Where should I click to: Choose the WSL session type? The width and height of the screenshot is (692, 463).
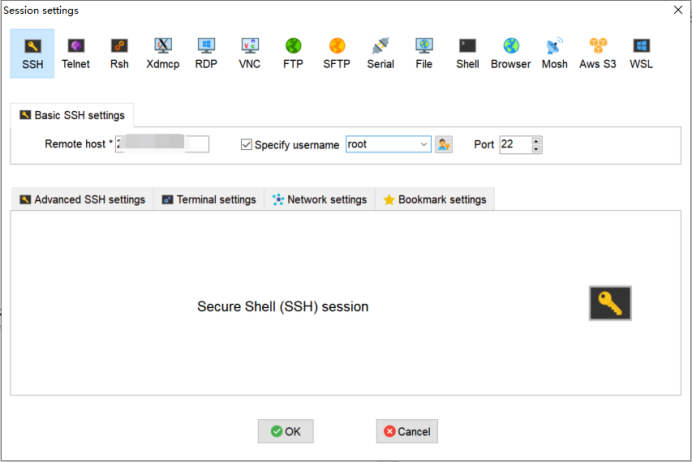(641, 53)
